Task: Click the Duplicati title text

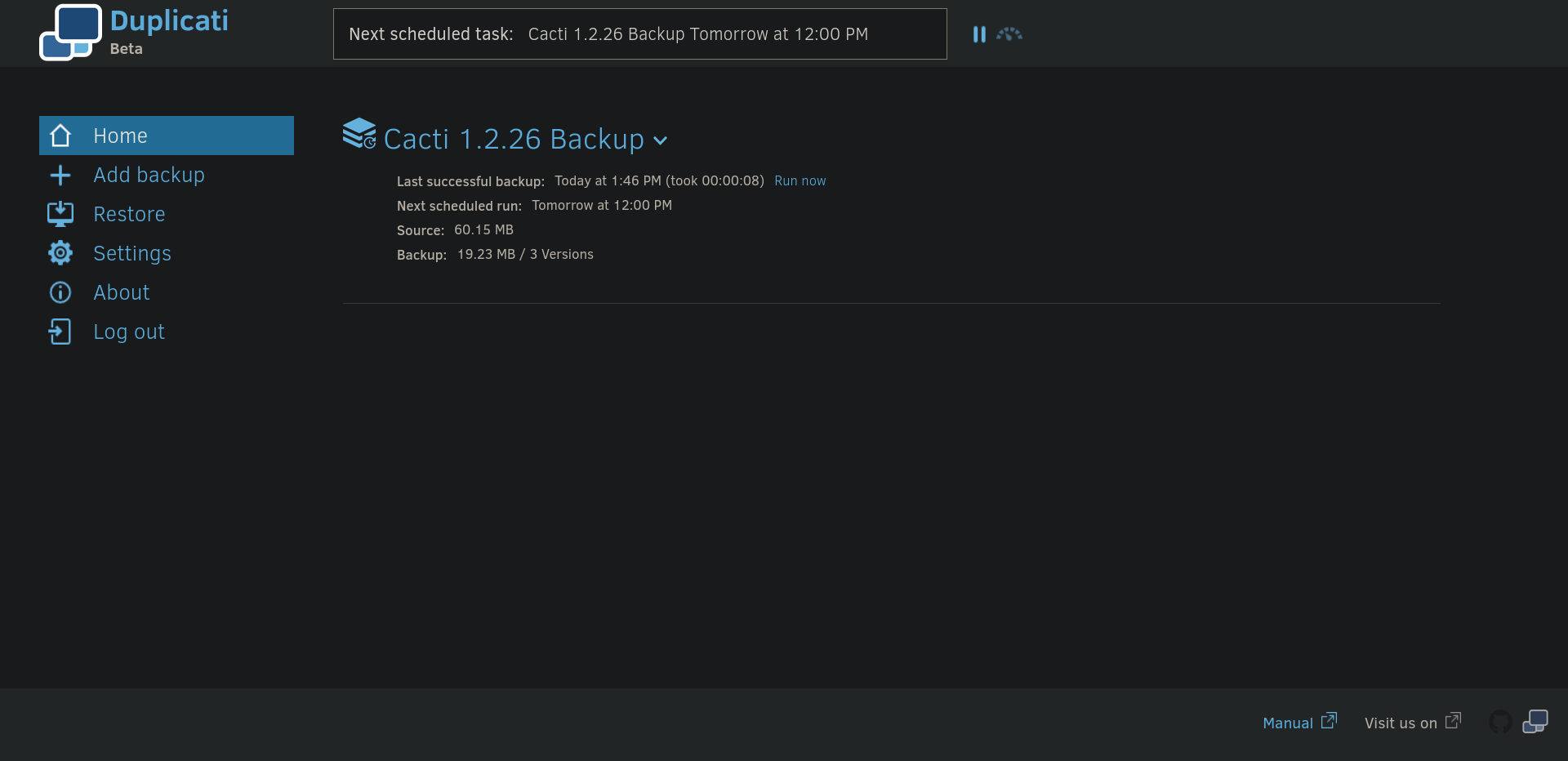Action: [x=169, y=21]
